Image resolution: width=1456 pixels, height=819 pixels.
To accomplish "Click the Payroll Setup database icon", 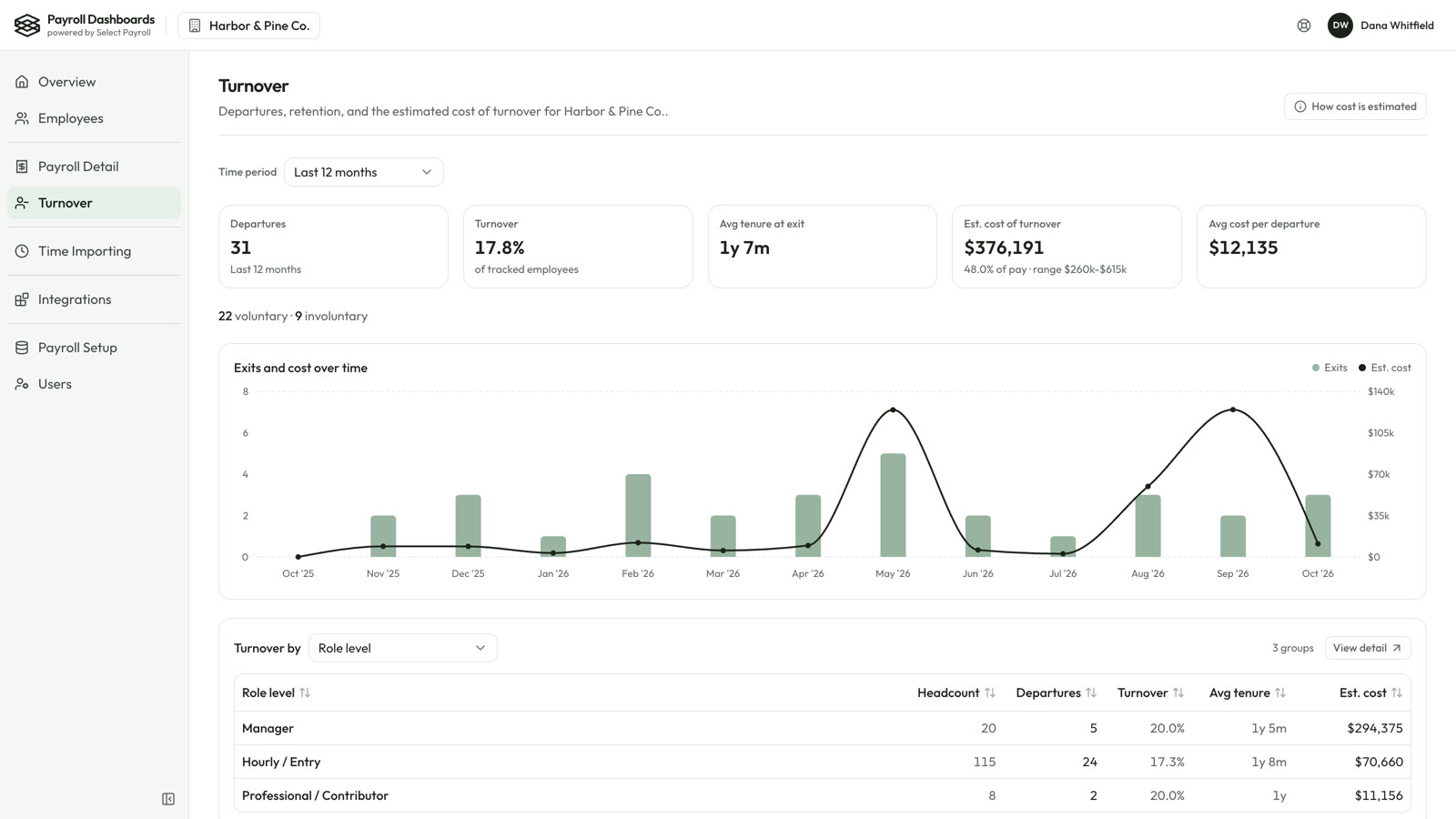I will (22, 348).
